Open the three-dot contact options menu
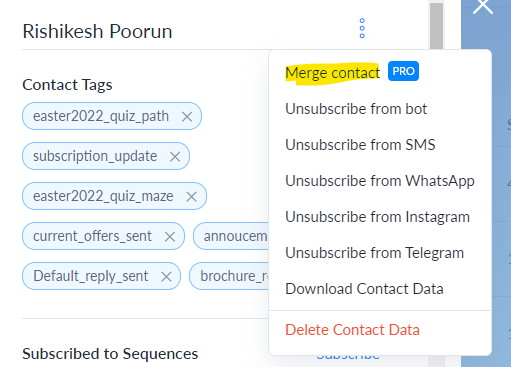Viewport: 511px width, 367px height. [362, 28]
